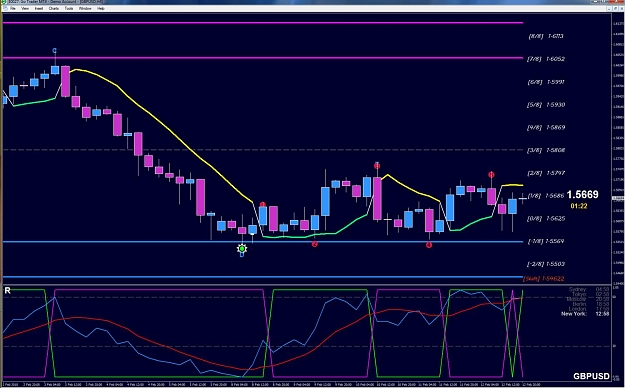The width and height of the screenshot is (625, 388).
Task: Open the Window menu
Action: point(85,8)
